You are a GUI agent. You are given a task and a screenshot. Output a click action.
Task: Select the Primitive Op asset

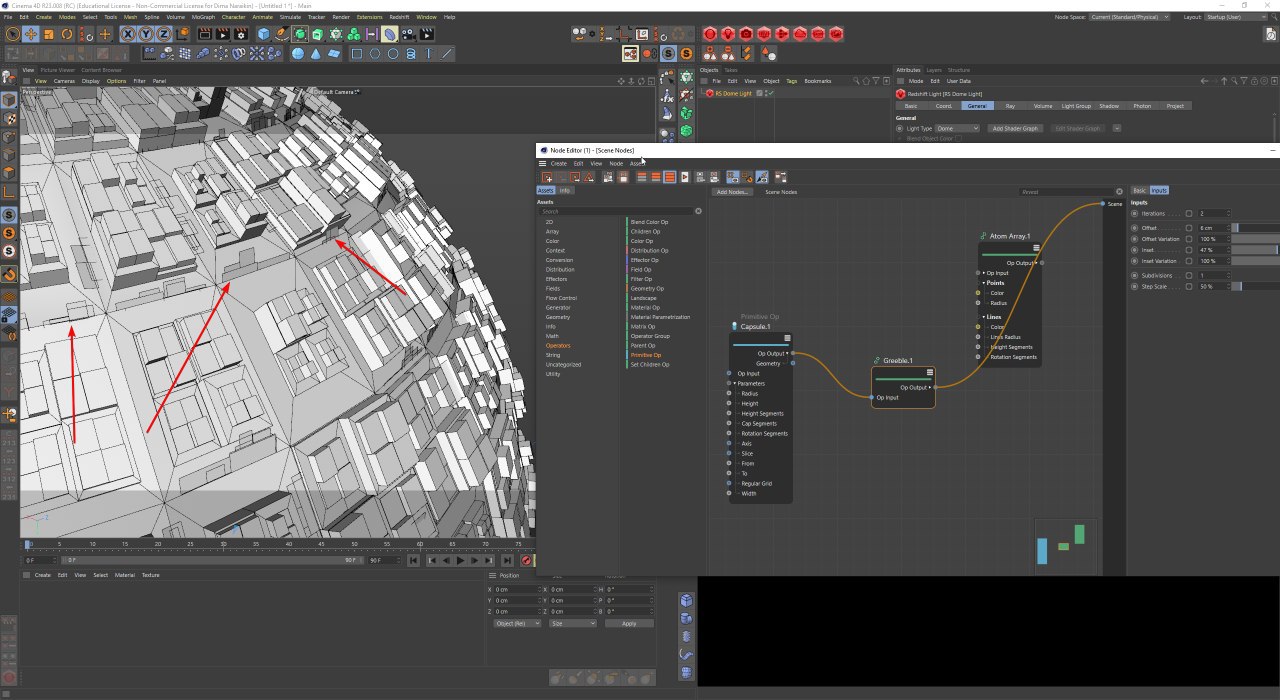[645, 355]
